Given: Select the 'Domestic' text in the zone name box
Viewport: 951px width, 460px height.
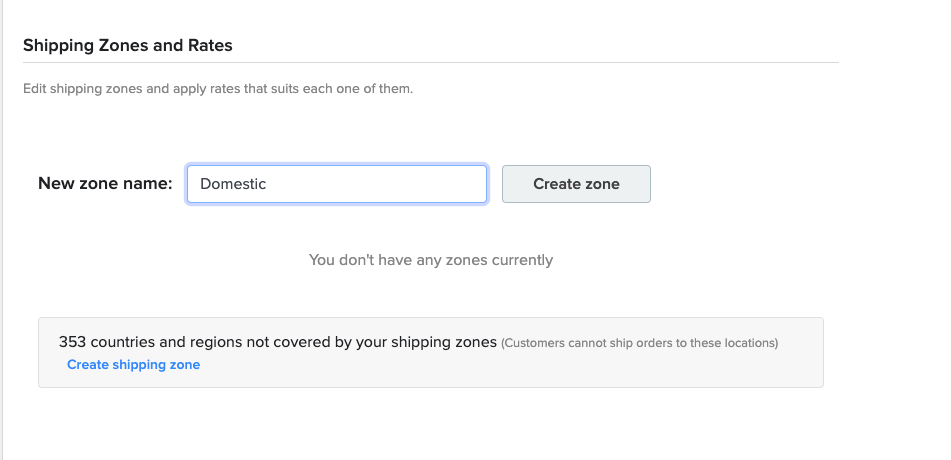Looking at the screenshot, I should pyautogui.click(x=233, y=184).
